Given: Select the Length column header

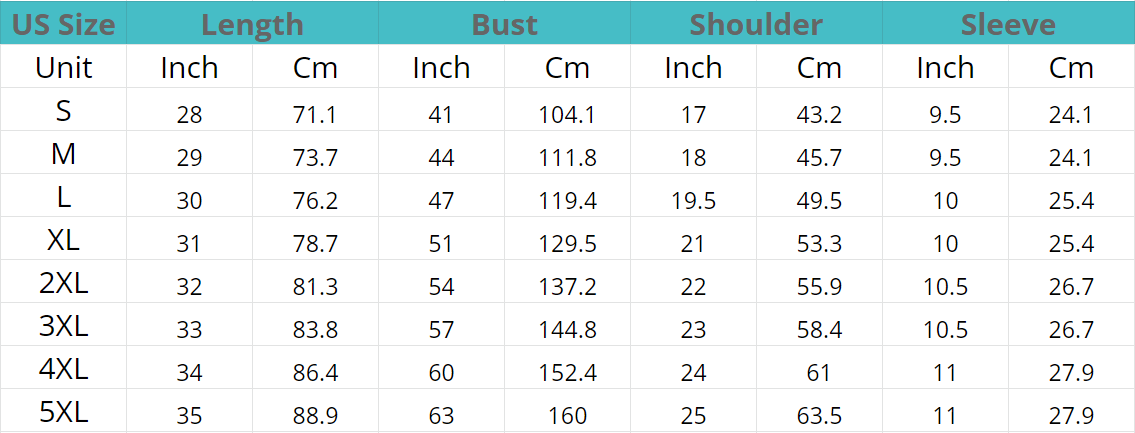Looking at the screenshot, I should pos(252,25).
